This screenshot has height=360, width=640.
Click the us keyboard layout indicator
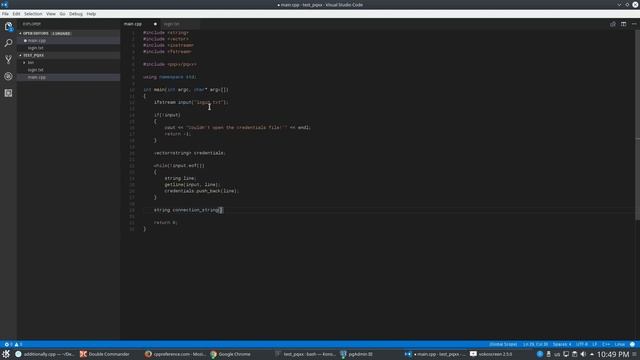point(557,354)
